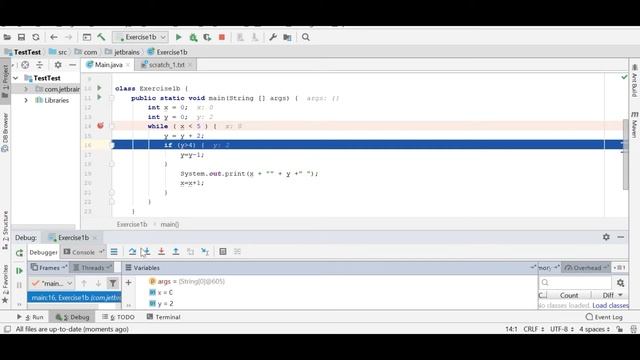Expand the com.jetbrains package node
This screenshot has width=640, height=360.
click(x=26, y=89)
